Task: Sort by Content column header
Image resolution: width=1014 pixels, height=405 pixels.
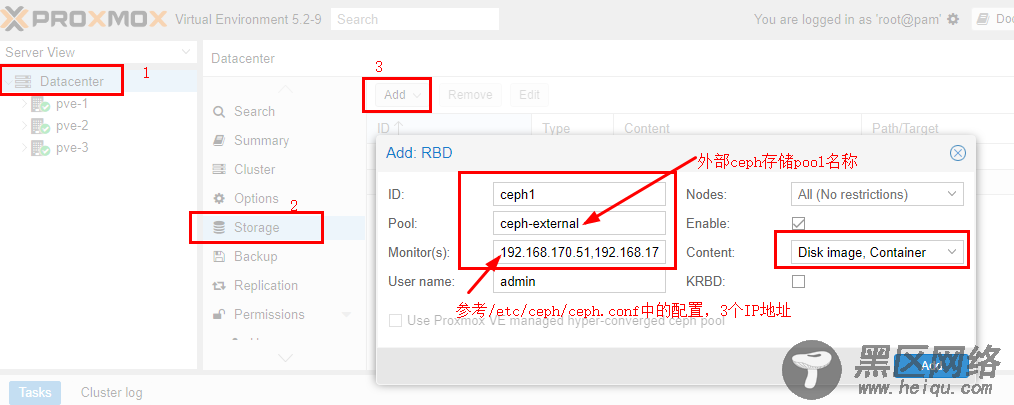Action: [x=738, y=129]
